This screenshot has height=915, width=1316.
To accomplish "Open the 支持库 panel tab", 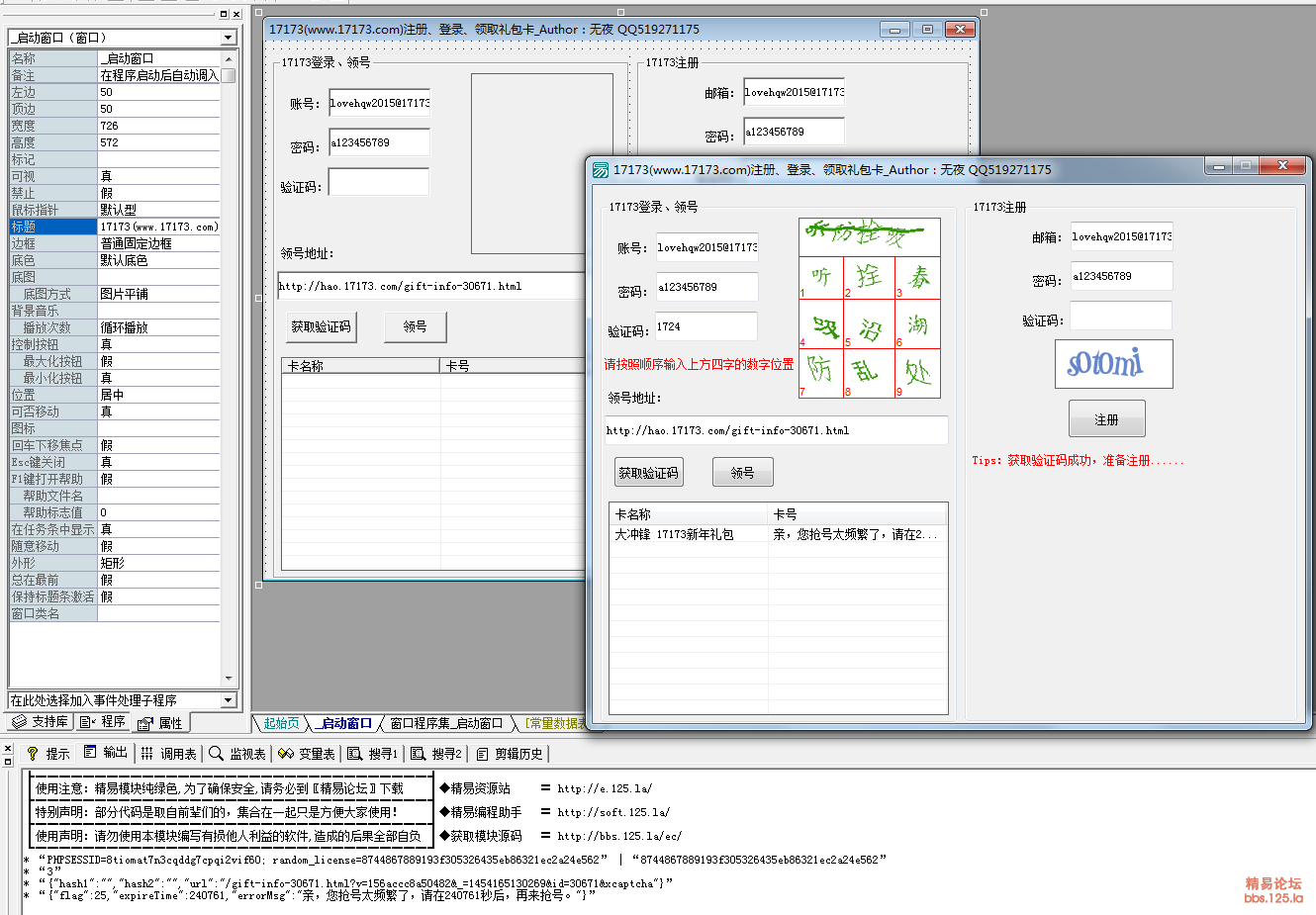I will point(41,722).
